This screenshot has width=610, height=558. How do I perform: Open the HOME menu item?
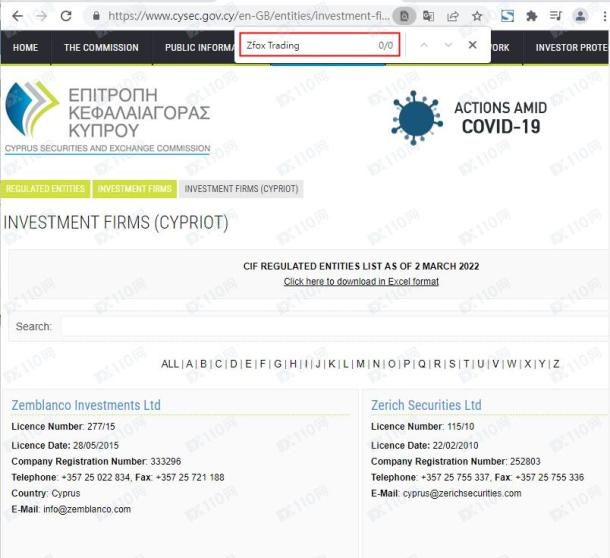pos(25,47)
